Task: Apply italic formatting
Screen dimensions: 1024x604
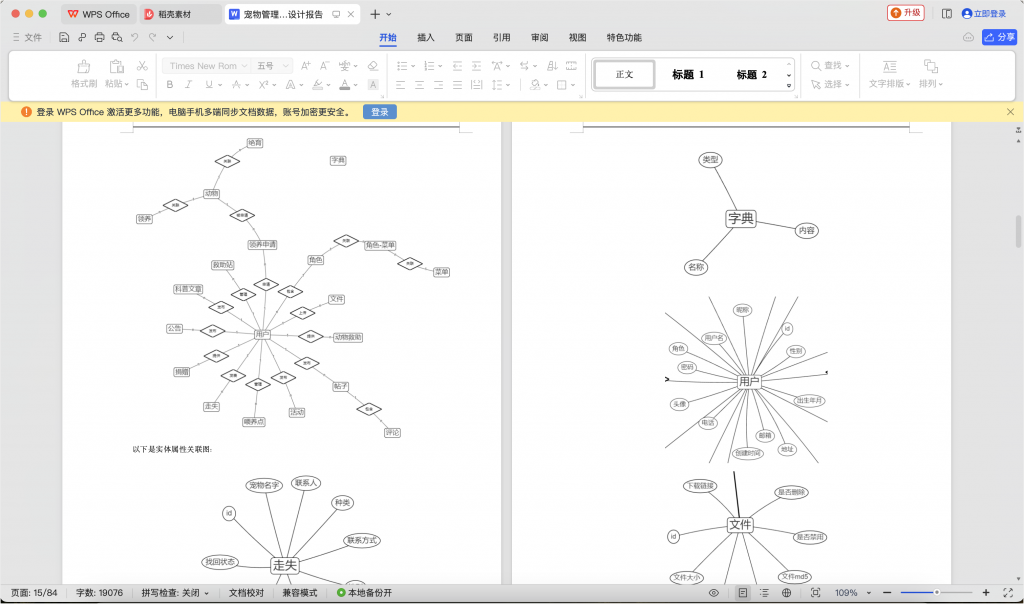Action: [187, 85]
